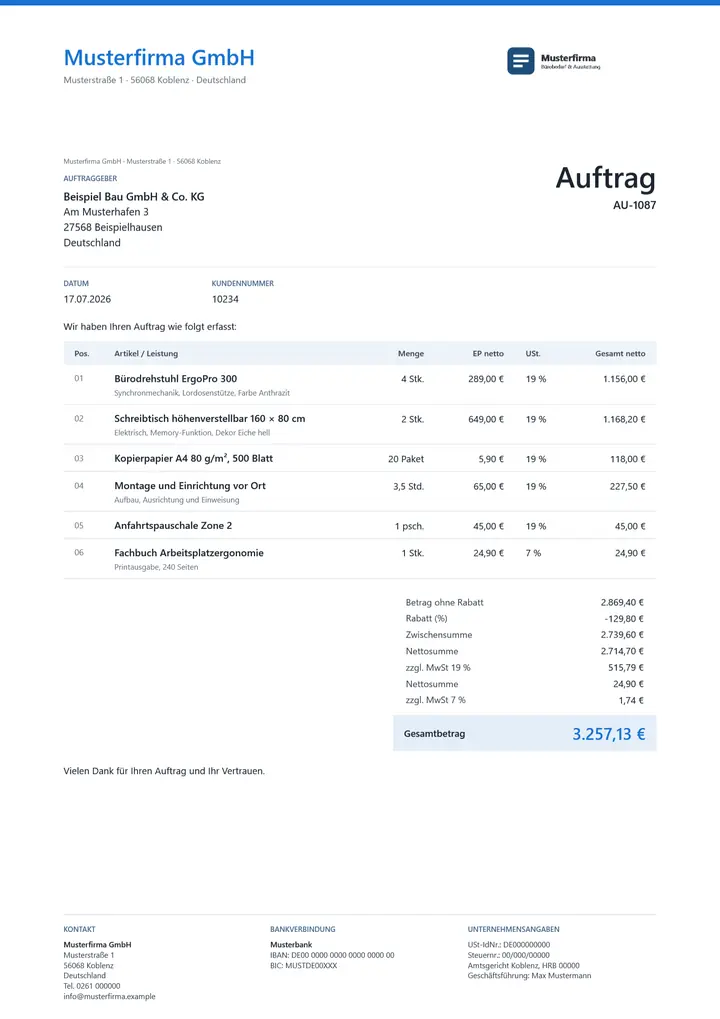Click the KONTAKT footer heading
Screen dimensions: 720x1019
(79, 929)
